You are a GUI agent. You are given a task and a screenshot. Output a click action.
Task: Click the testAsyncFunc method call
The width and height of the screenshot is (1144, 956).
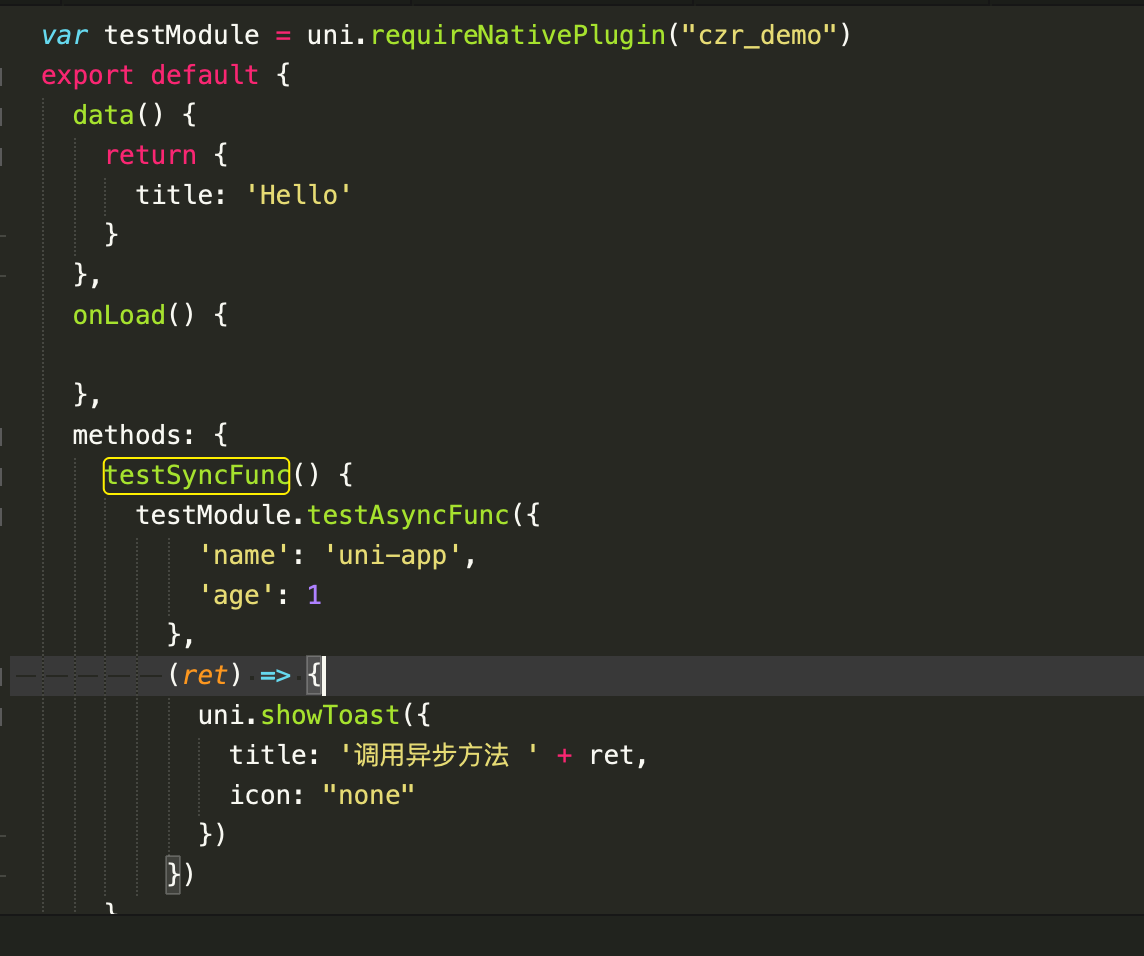pyautogui.click(x=409, y=515)
